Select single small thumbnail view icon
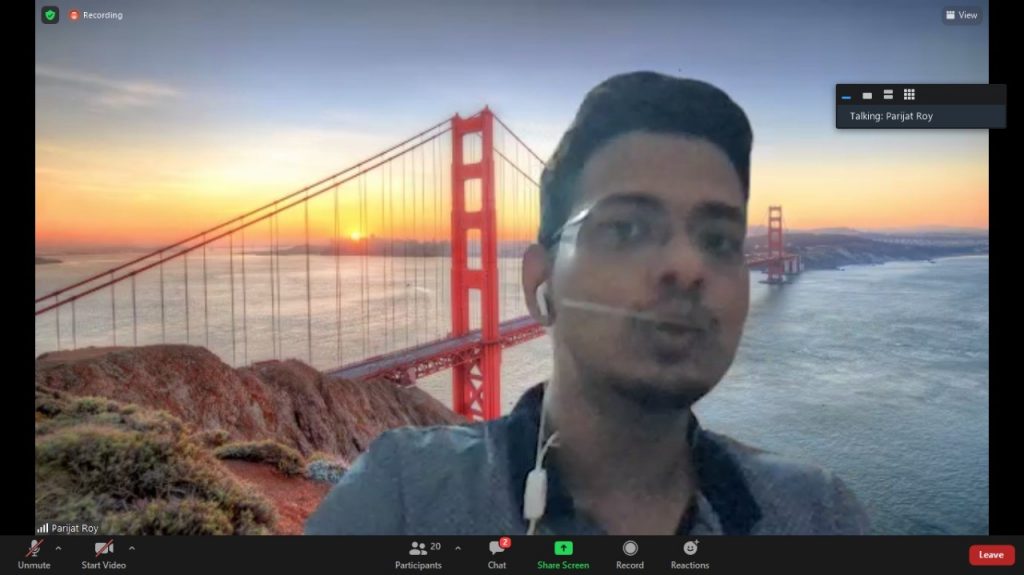The height and width of the screenshot is (575, 1024). point(867,95)
